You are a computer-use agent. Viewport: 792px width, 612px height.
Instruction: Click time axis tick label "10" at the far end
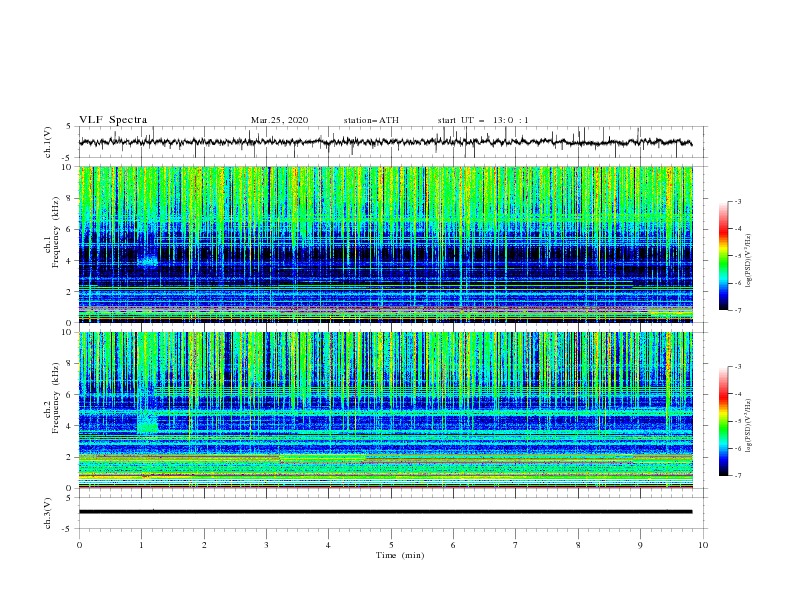point(703,545)
